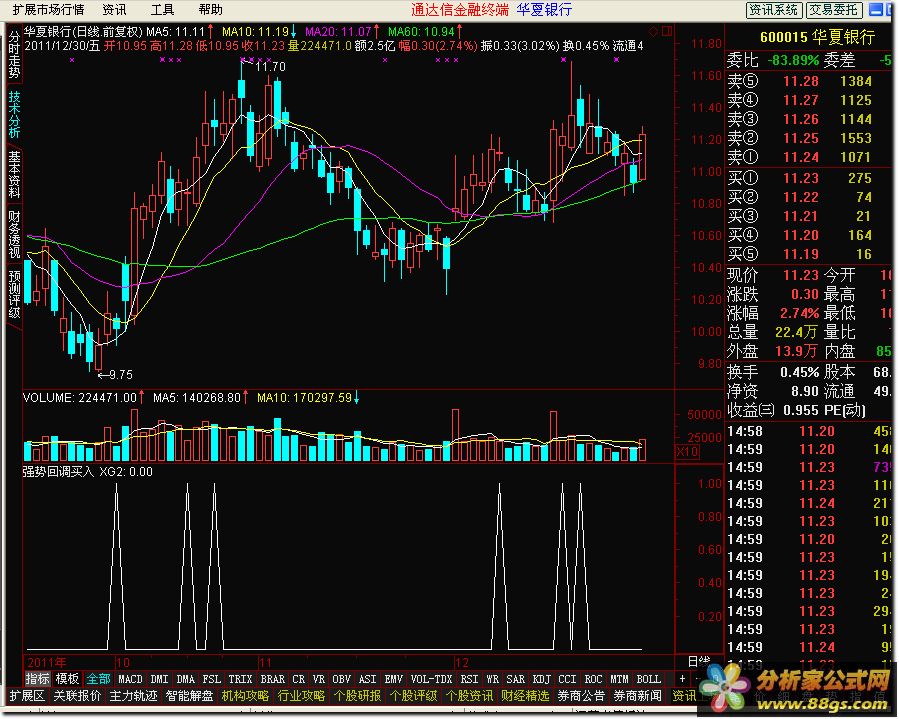Click the 交易委托 button
Screen dimensions: 899x719
[834, 10]
